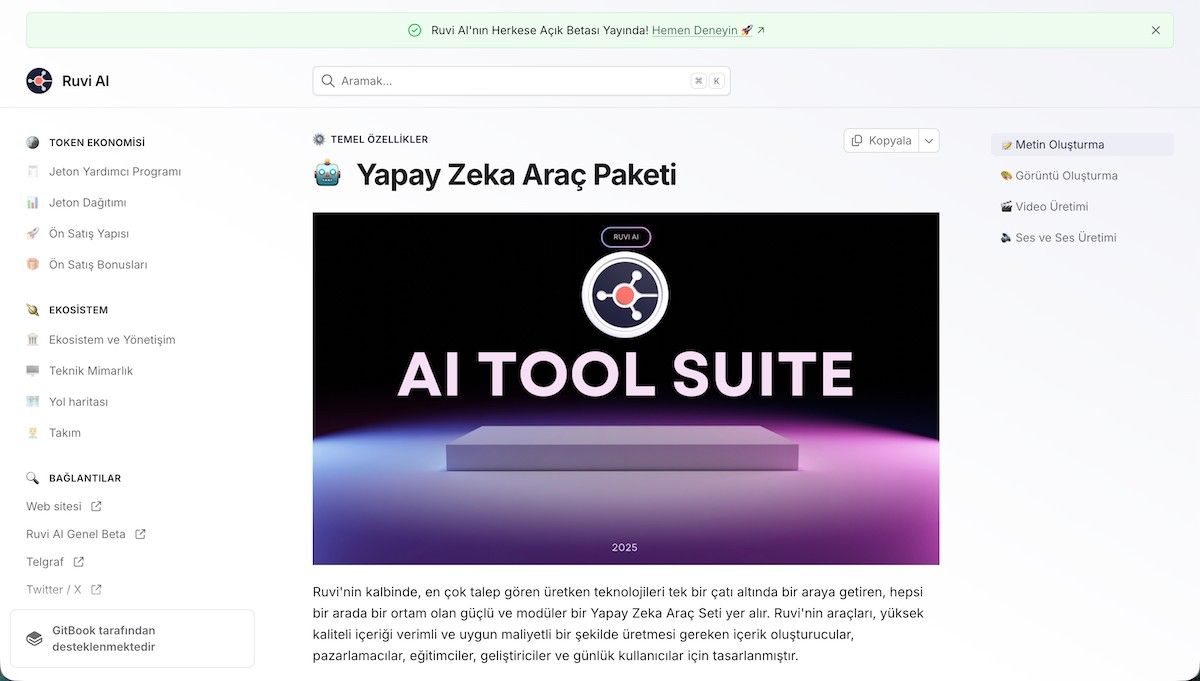Go to Jeton Dağıtımı page
The width and height of the screenshot is (1200, 681).
tap(88, 202)
